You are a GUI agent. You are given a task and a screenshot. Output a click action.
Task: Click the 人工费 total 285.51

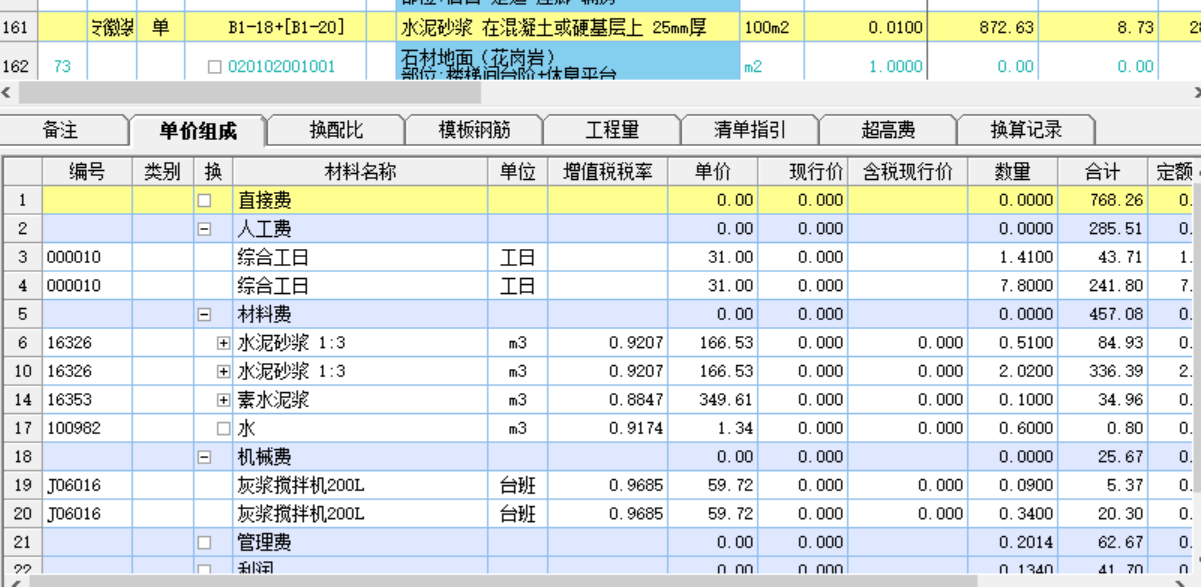pos(1102,229)
